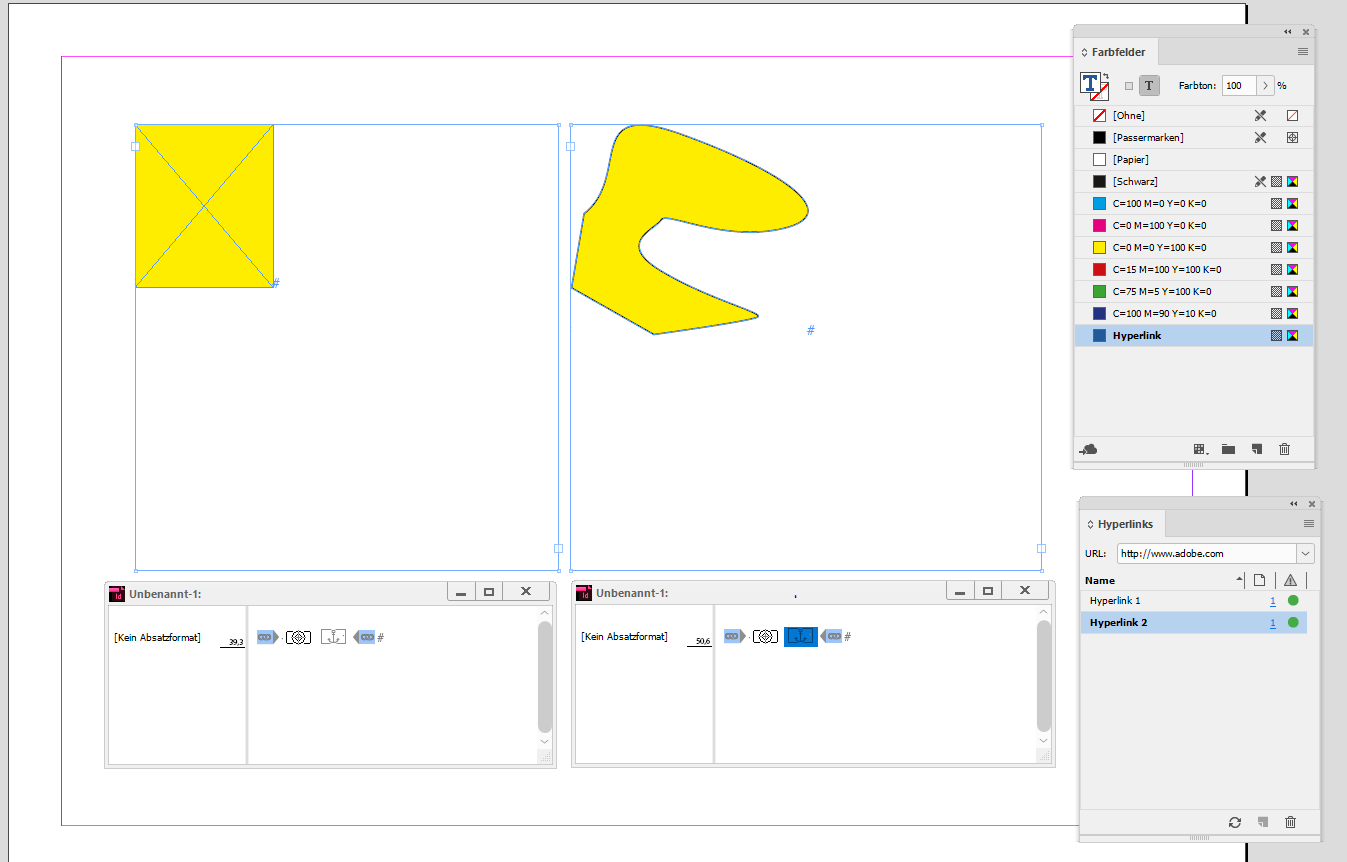Set formatting to affect text (T button)
Image resolution: width=1347 pixels, height=862 pixels.
1149,86
